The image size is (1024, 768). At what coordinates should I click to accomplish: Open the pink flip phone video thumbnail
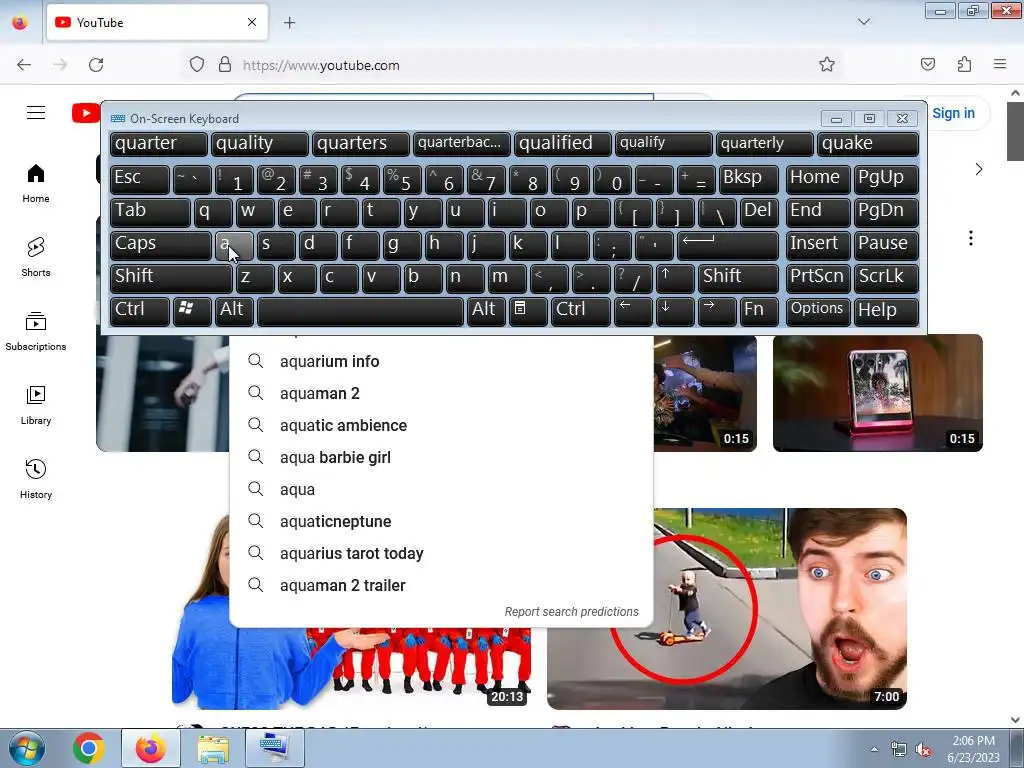[878, 393]
